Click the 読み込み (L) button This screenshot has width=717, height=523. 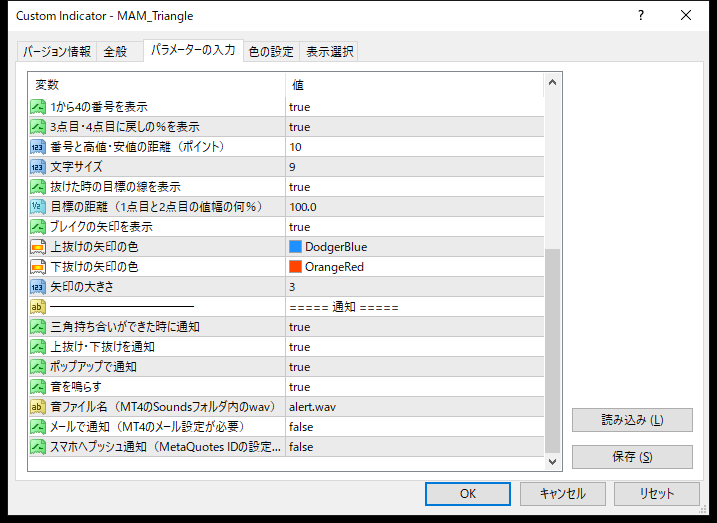632,420
